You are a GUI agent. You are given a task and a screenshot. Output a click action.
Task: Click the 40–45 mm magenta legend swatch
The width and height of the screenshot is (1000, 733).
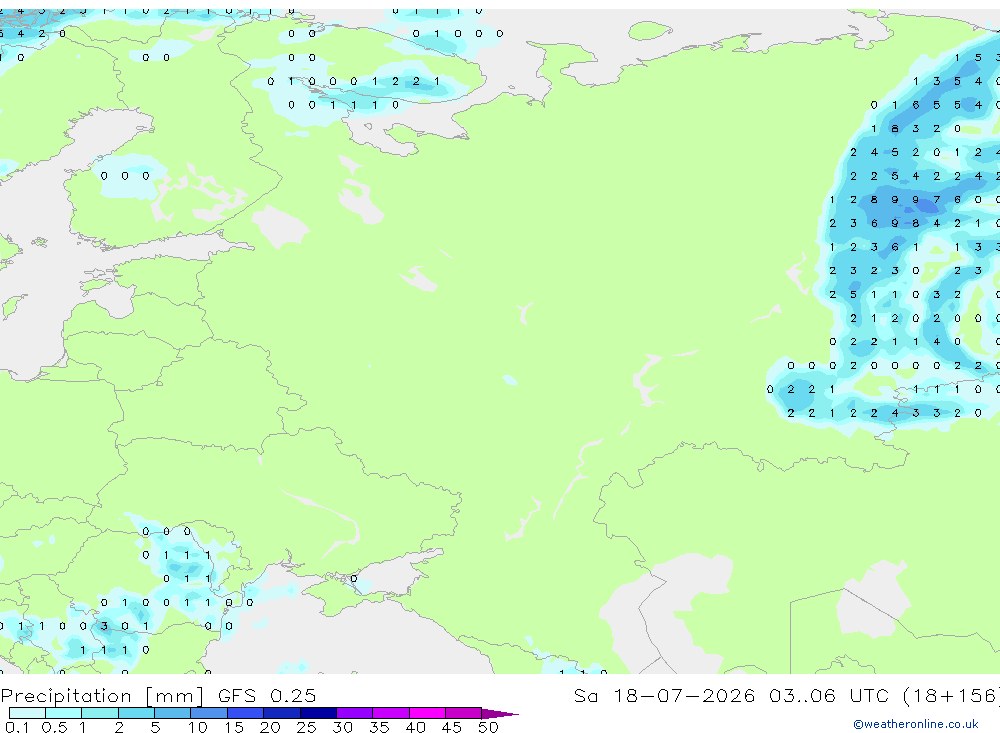pos(427,713)
